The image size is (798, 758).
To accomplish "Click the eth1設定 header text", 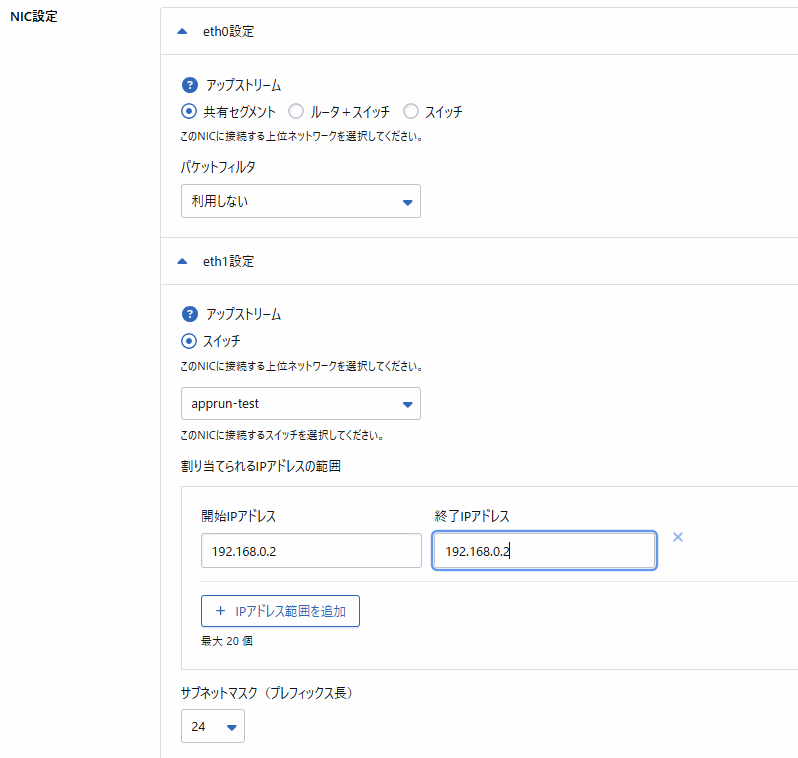I will click(x=229, y=262).
